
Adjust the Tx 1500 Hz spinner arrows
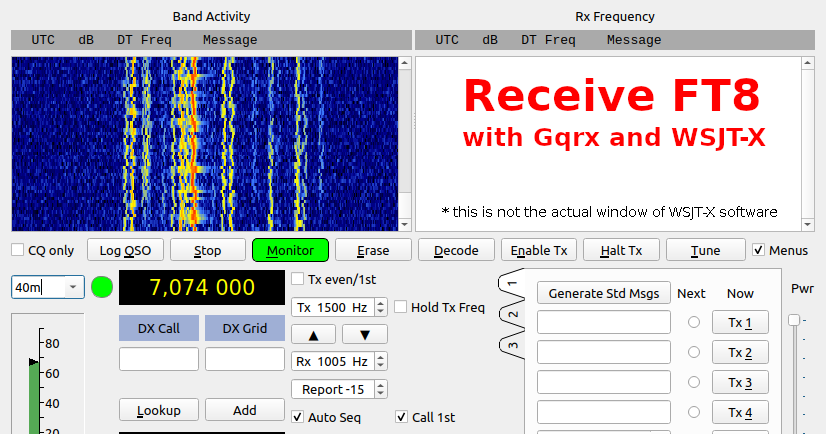pos(381,307)
